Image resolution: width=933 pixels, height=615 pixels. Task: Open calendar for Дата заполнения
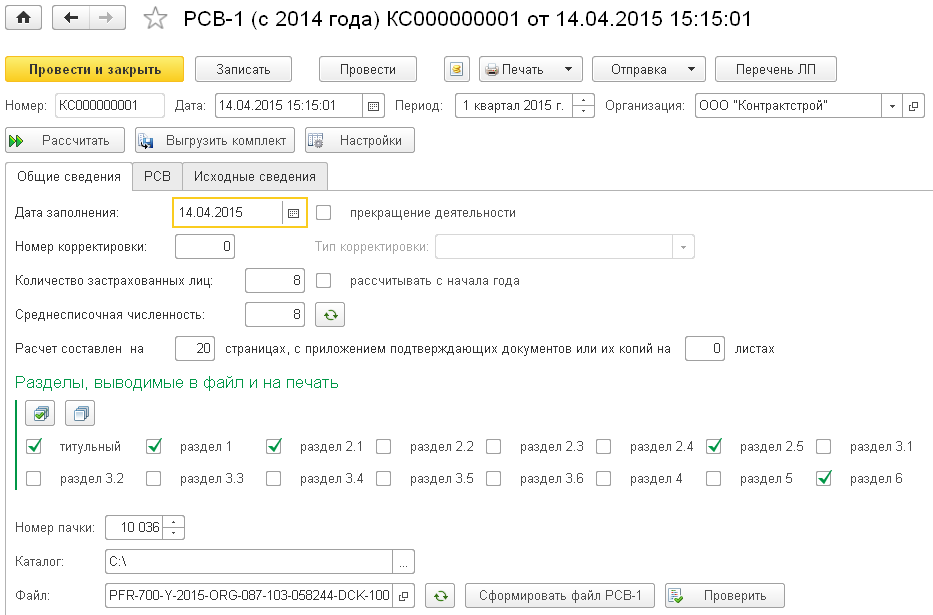tap(293, 213)
